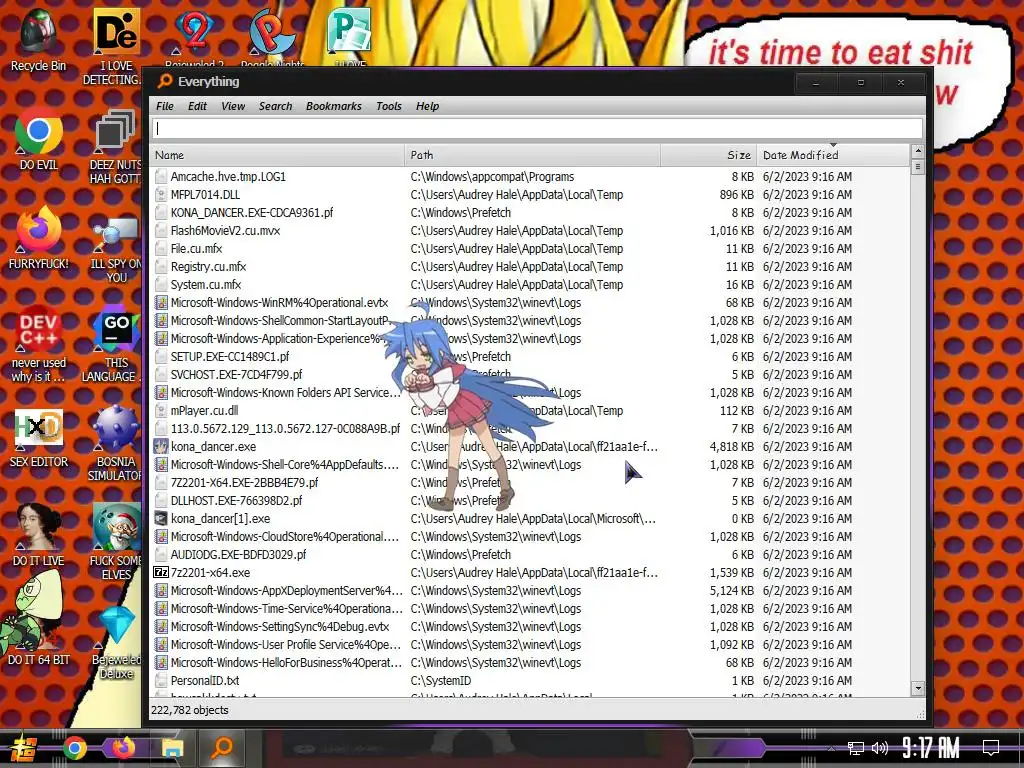The width and height of the screenshot is (1024, 768).
Task: Open the Help menu
Action: click(427, 106)
